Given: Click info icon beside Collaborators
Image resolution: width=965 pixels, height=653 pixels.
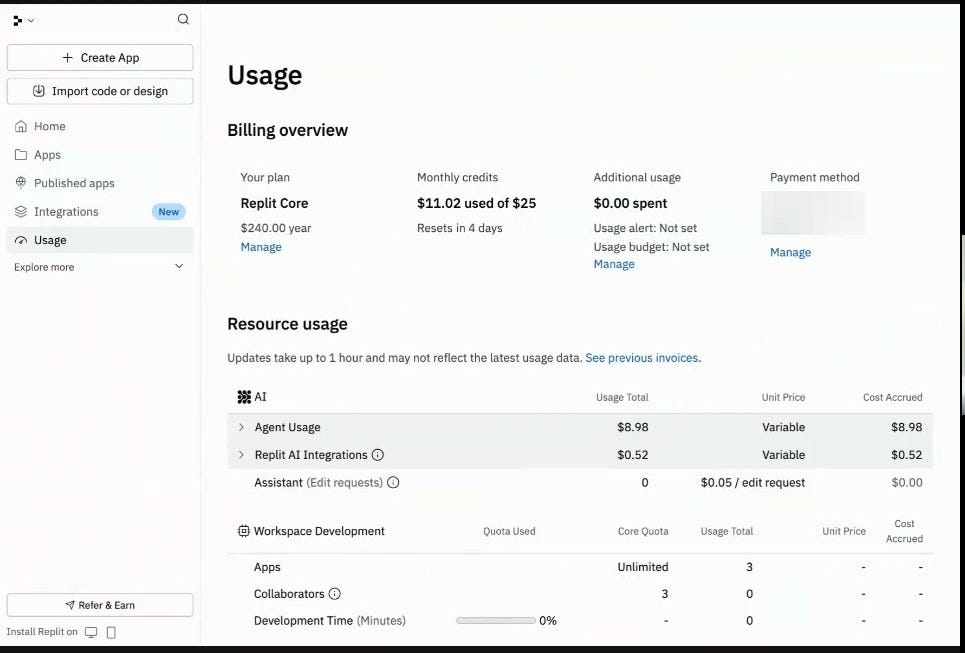Looking at the screenshot, I should [x=334, y=594].
